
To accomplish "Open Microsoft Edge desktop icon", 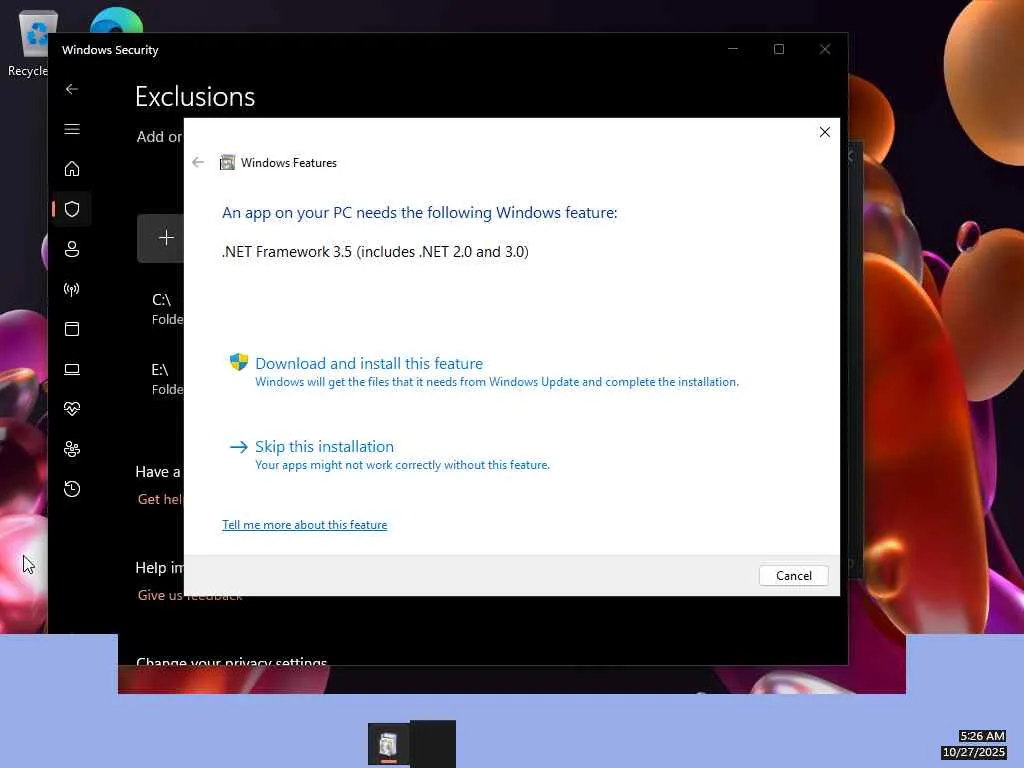I will 116,20.
